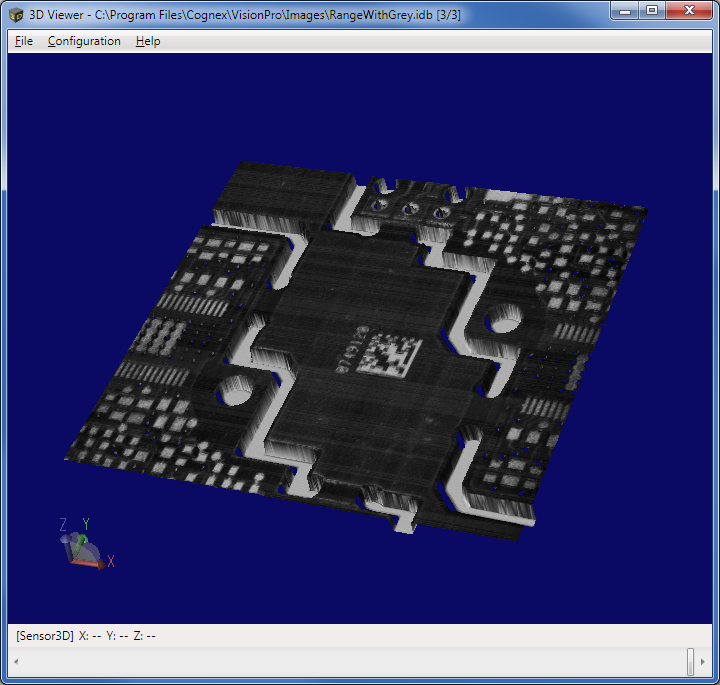Maximize the 3D Viewer window
The height and width of the screenshot is (685, 720).
[652, 11]
